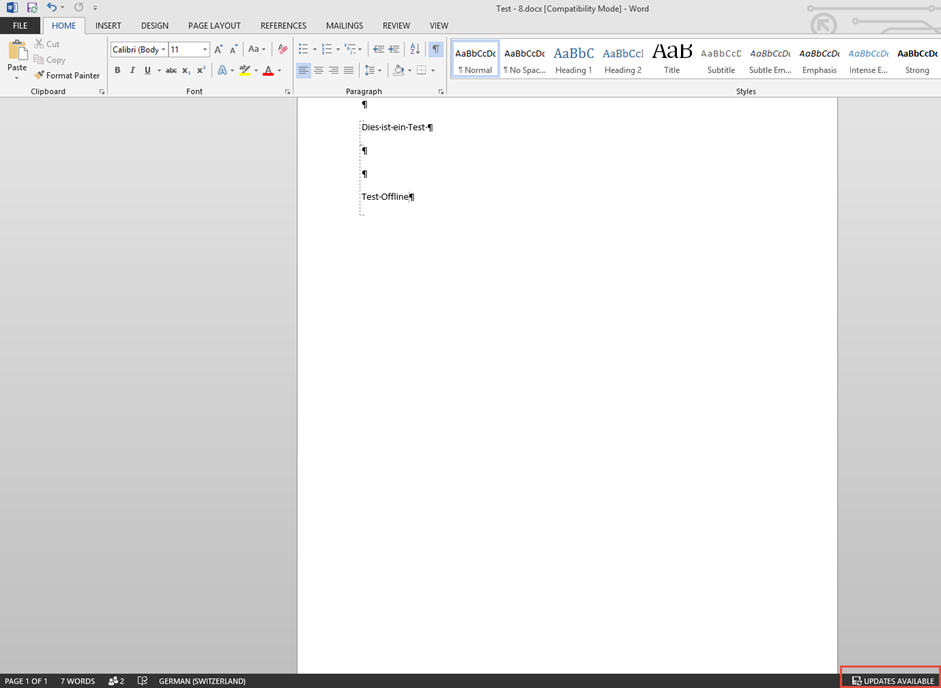This screenshot has height=688, width=941.
Task: Decrease font size with Shrink Font
Action: (x=233, y=49)
